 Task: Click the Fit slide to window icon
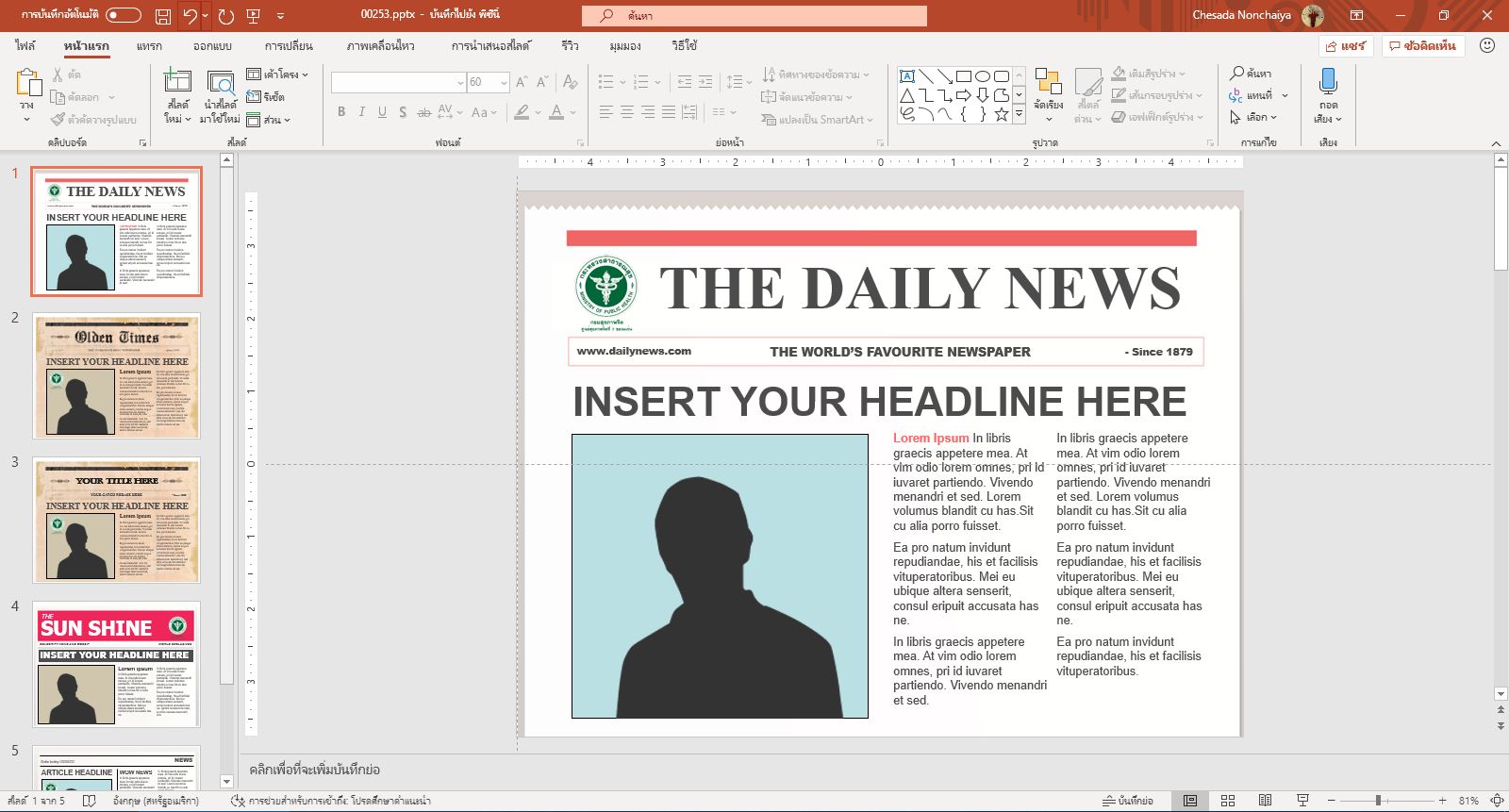pyautogui.click(x=1497, y=801)
